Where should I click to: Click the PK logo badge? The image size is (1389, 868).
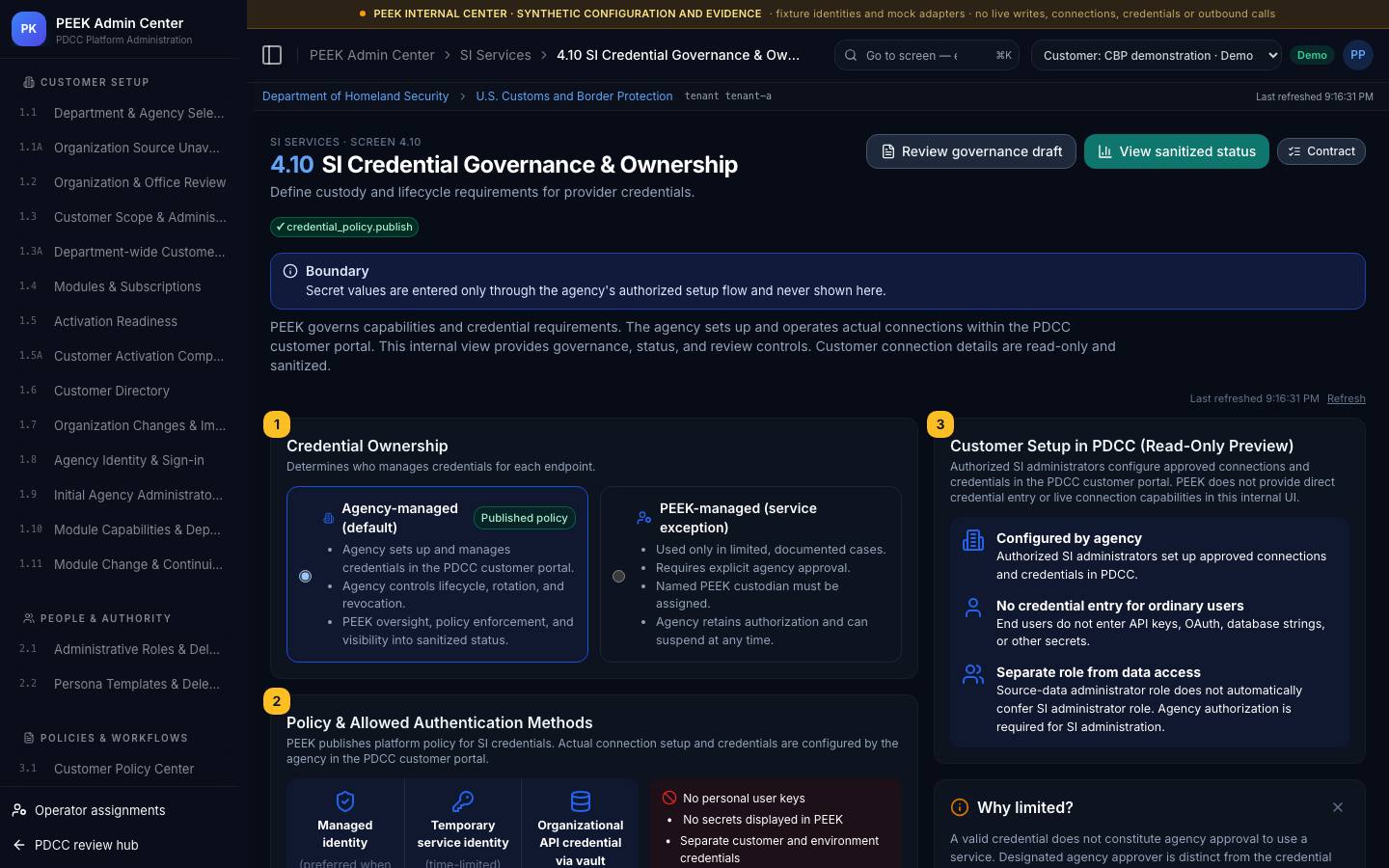click(x=29, y=29)
